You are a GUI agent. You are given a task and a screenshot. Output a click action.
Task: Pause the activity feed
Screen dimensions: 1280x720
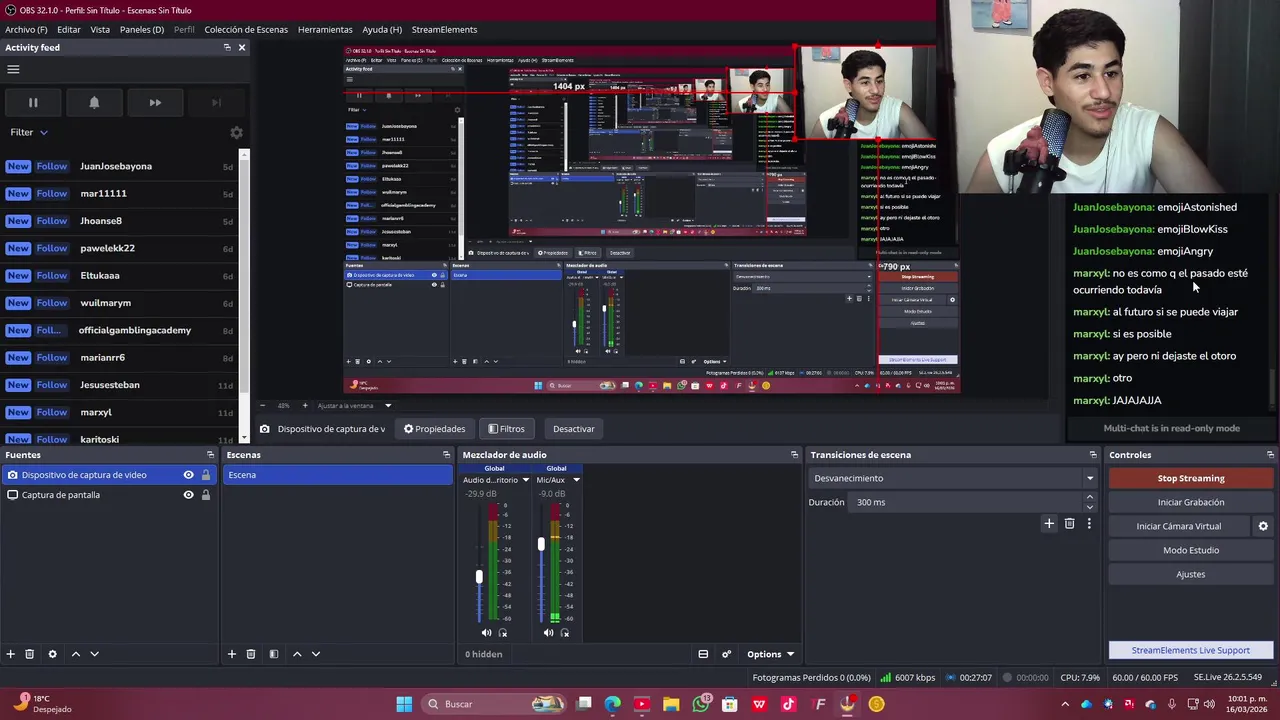(33, 102)
